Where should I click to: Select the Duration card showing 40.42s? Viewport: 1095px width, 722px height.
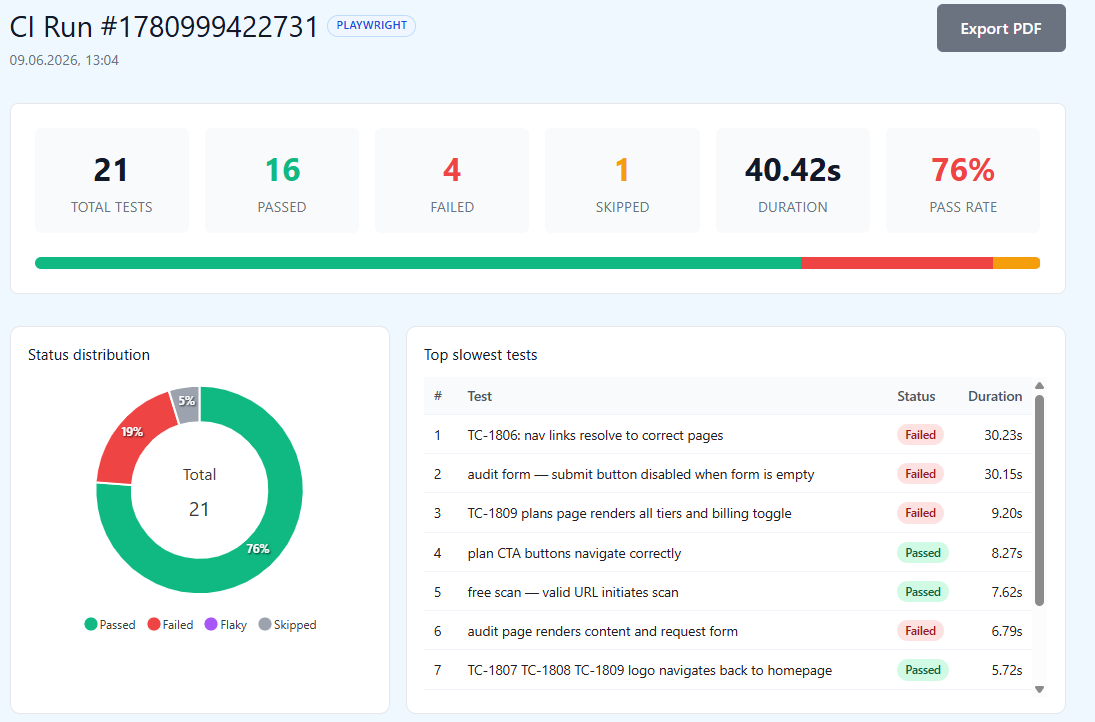point(793,180)
